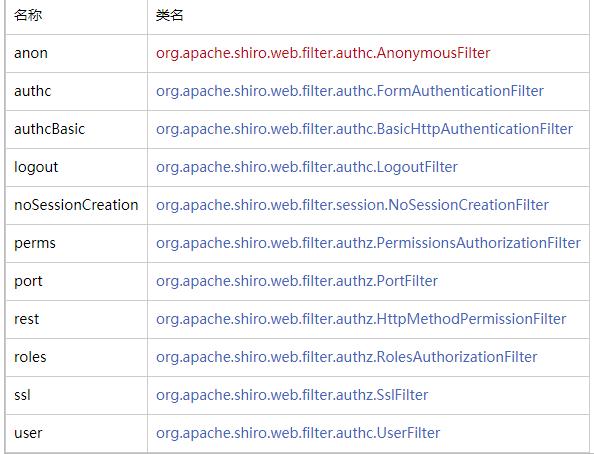Click the 类名 column header
This screenshot has width=594, height=454.
tap(170, 15)
